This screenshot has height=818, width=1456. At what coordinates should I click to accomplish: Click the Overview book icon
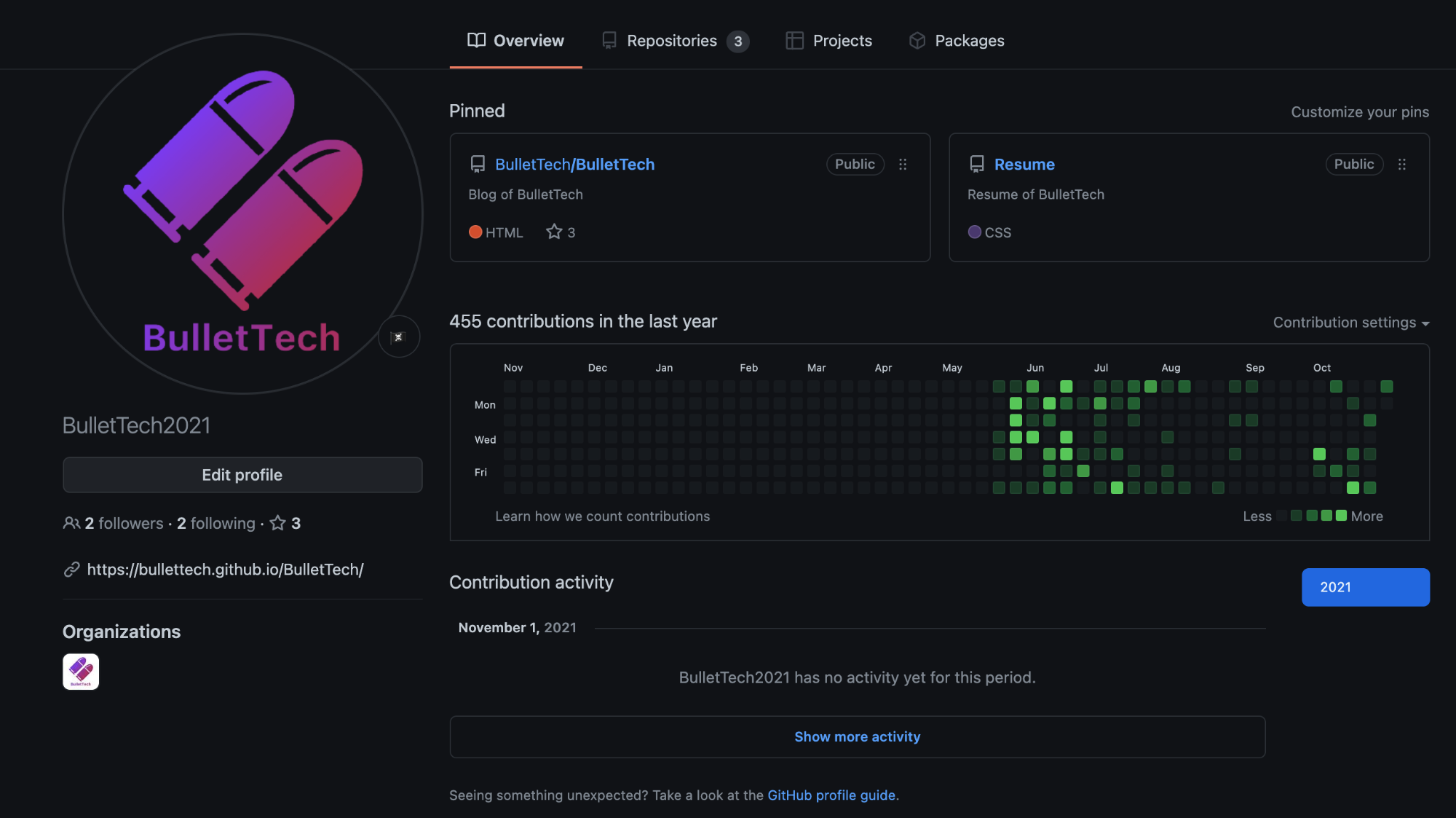tap(476, 41)
